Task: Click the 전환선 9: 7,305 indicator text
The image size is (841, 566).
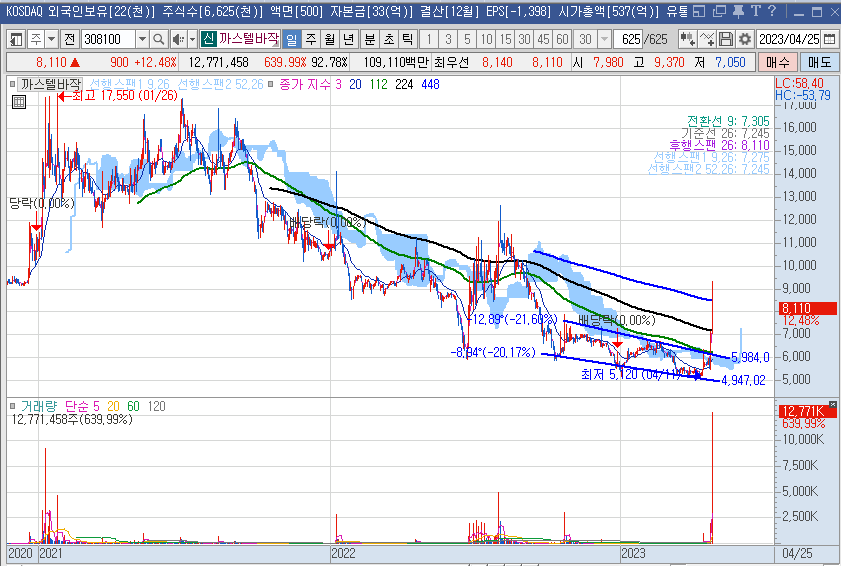Action: tap(728, 121)
